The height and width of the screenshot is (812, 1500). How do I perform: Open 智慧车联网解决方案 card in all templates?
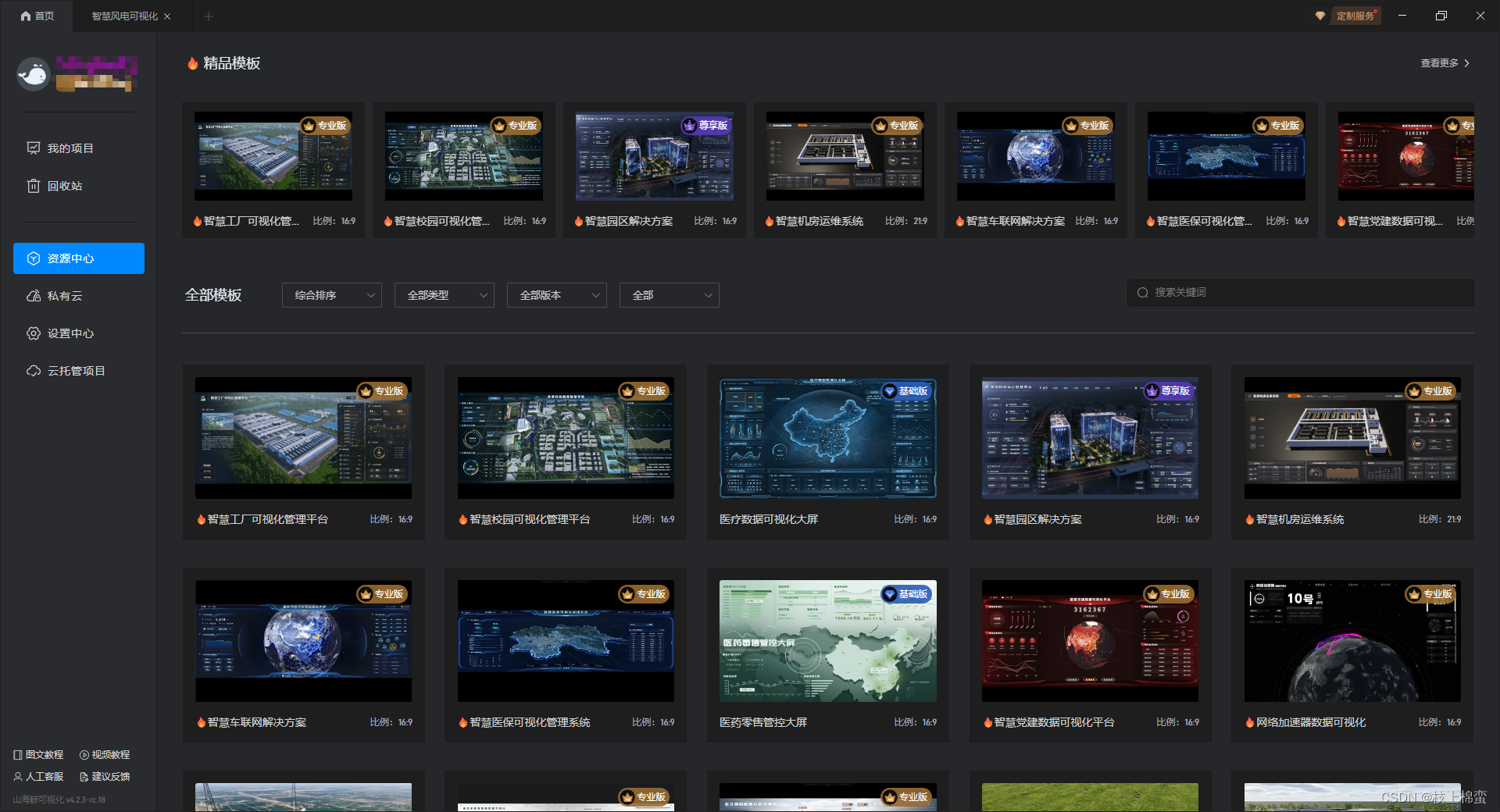(x=304, y=655)
